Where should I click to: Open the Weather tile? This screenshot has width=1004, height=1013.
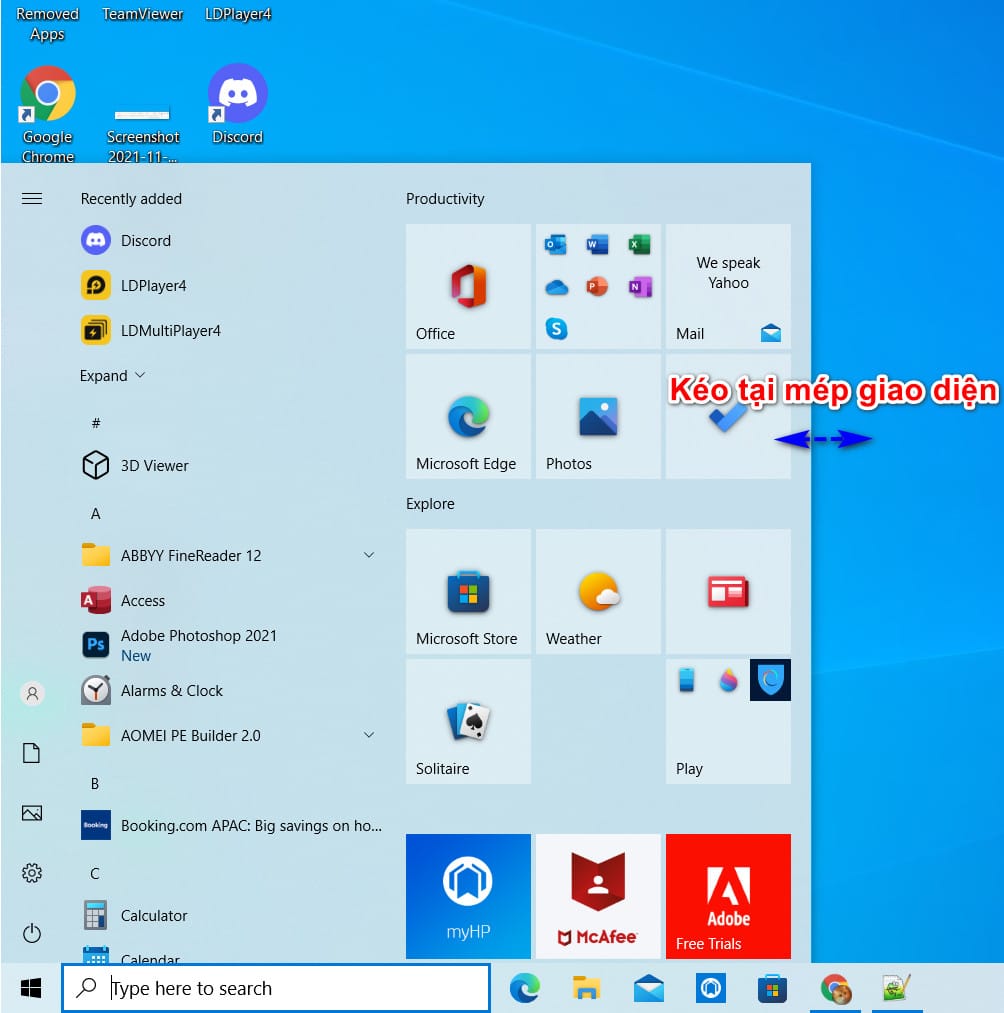coord(598,591)
